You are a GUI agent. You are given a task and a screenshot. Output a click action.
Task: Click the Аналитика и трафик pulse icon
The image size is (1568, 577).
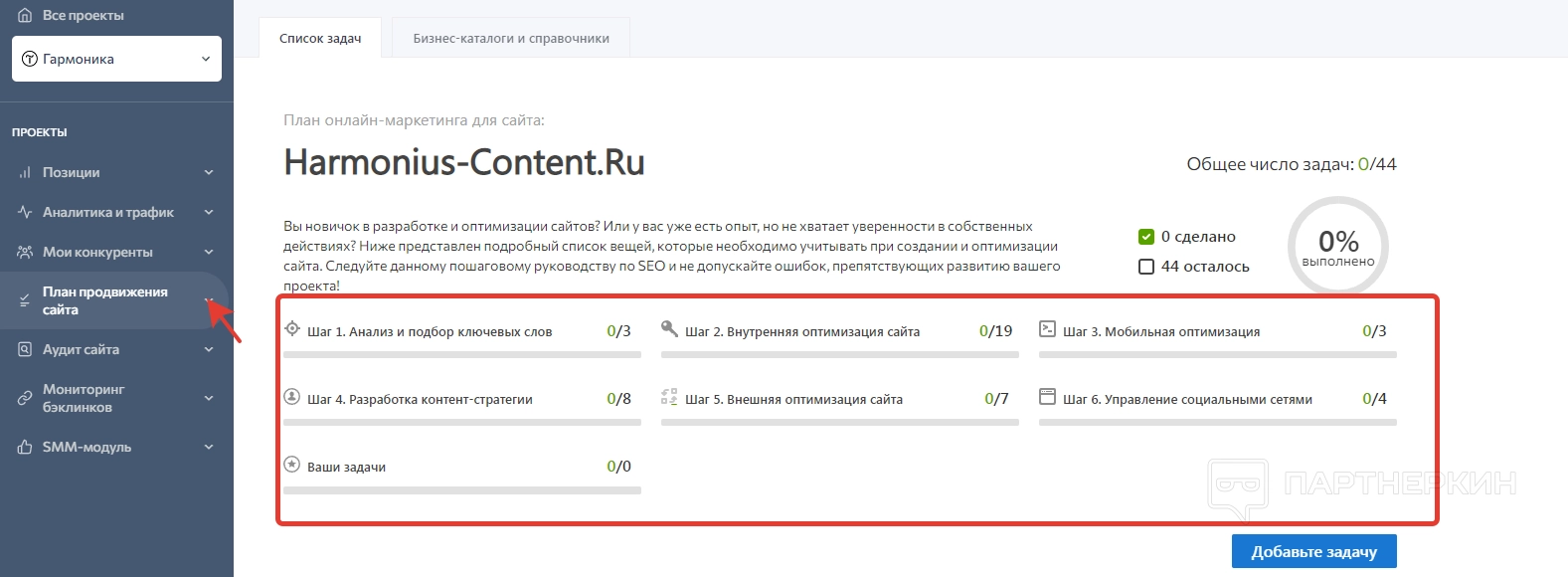tap(25, 212)
